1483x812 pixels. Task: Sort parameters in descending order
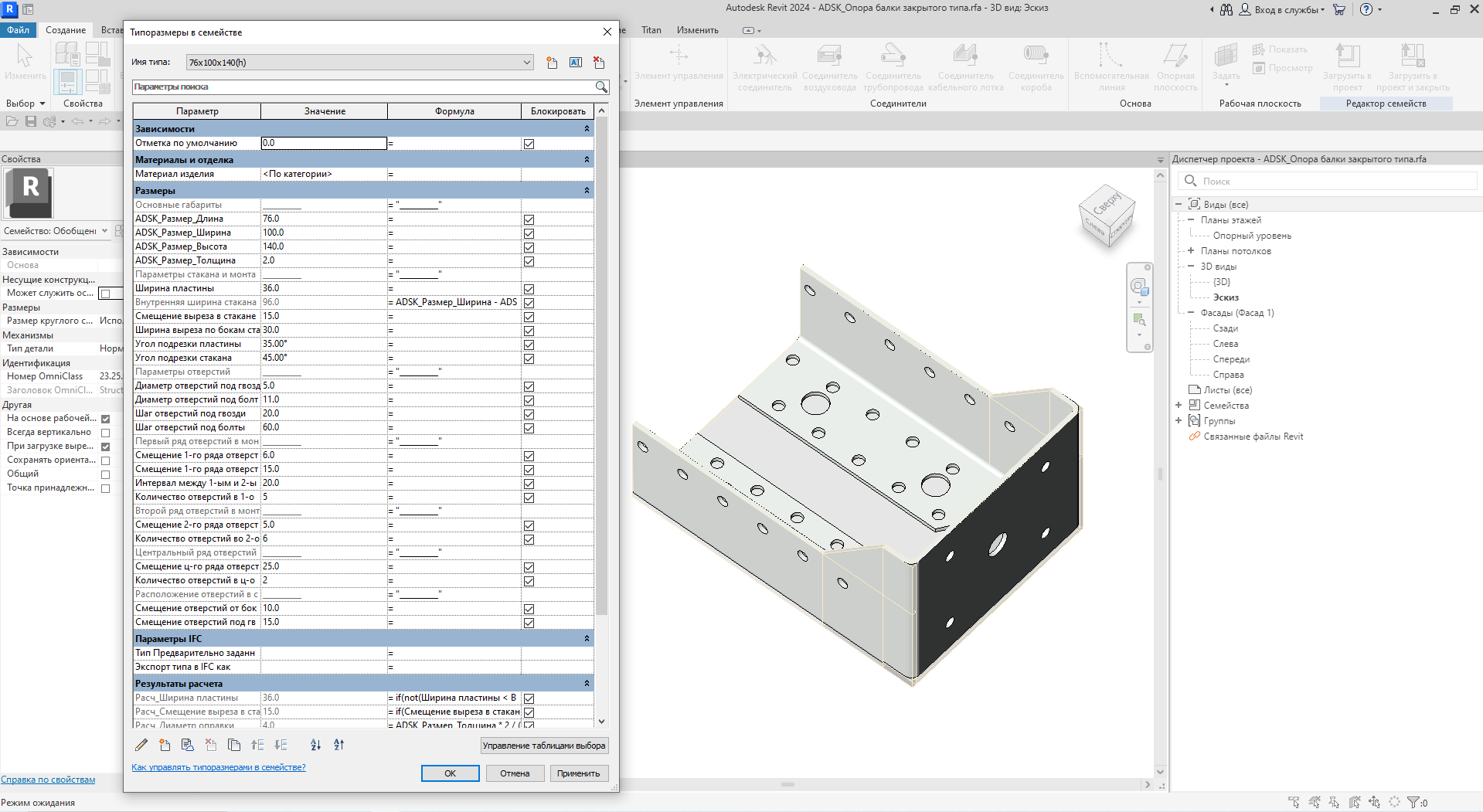[338, 745]
